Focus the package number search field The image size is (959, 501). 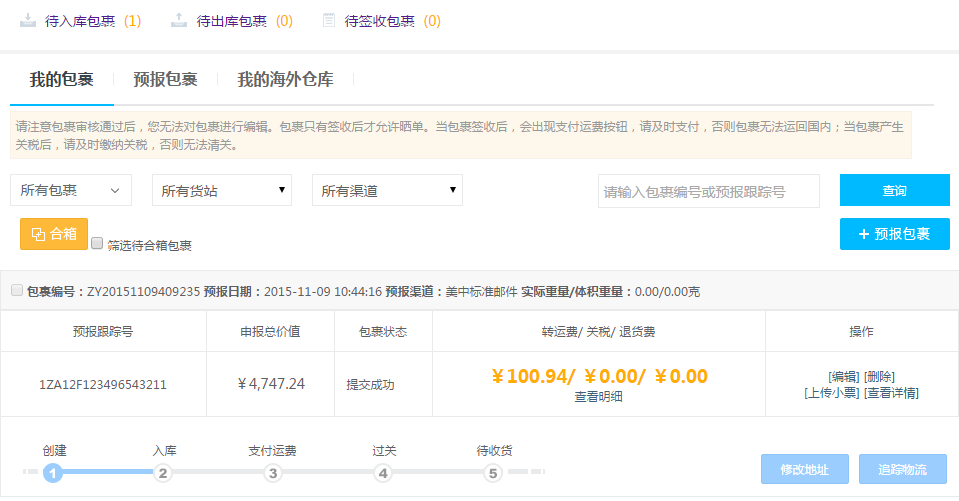(x=708, y=191)
